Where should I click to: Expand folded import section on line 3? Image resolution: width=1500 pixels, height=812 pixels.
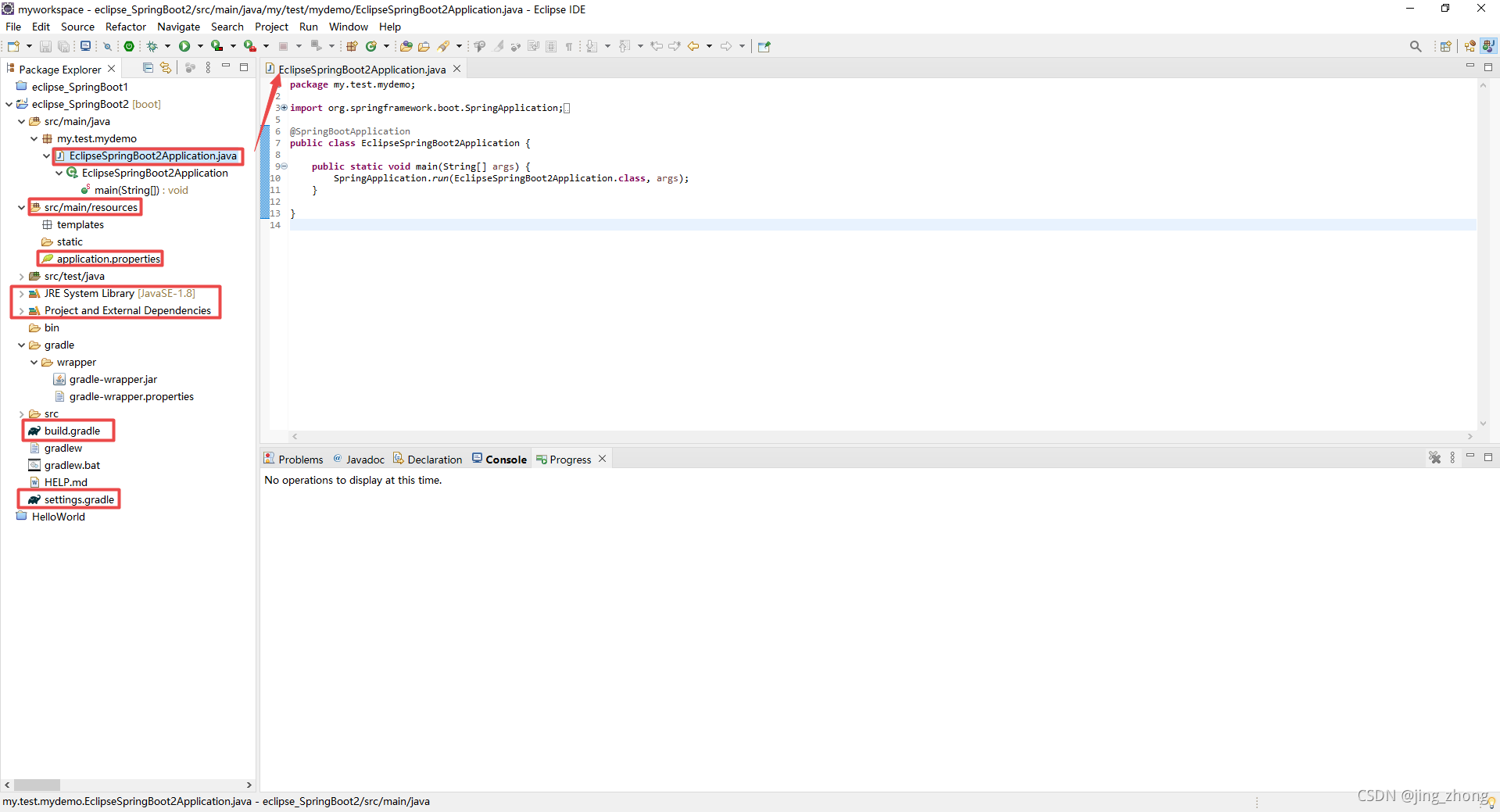coord(284,108)
